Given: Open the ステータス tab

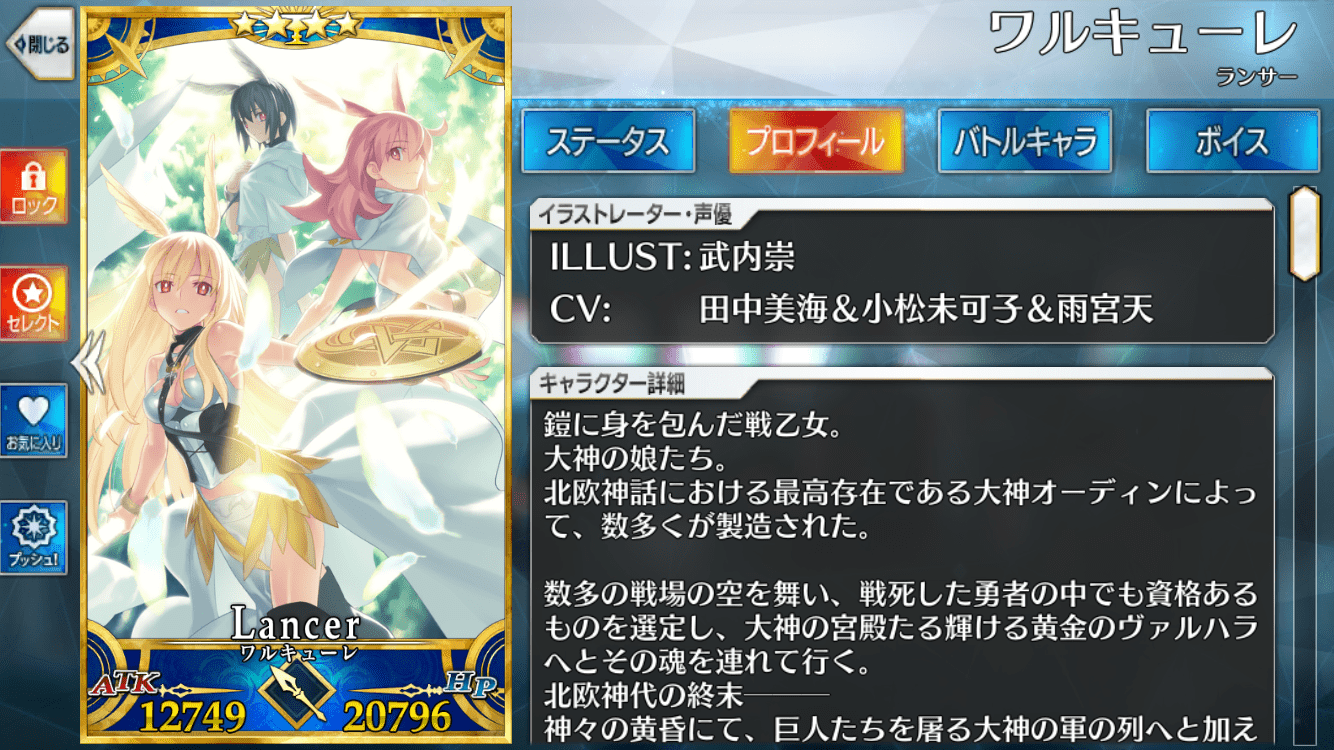Looking at the screenshot, I should (608, 141).
